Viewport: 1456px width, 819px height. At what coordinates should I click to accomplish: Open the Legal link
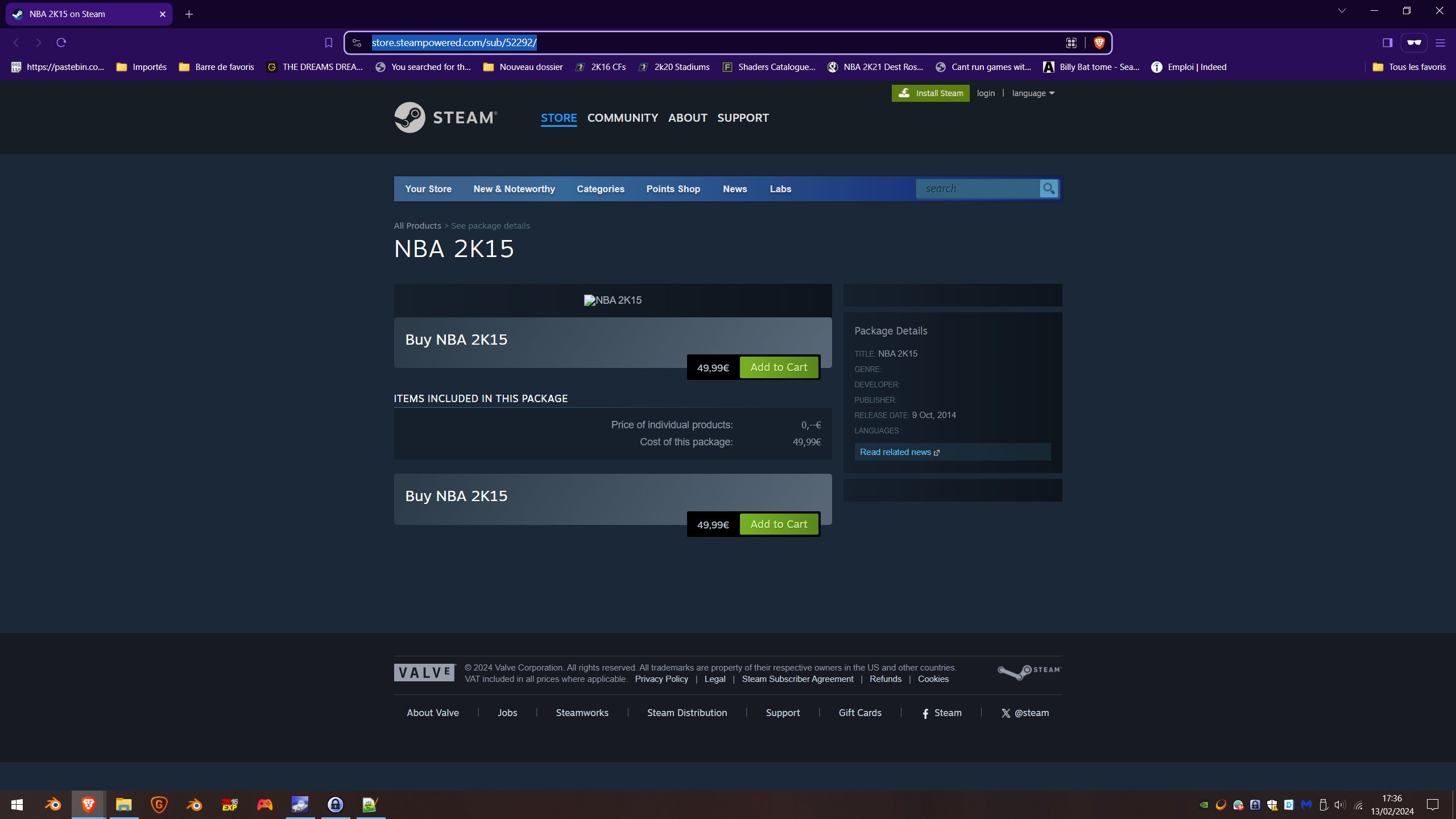(715, 679)
